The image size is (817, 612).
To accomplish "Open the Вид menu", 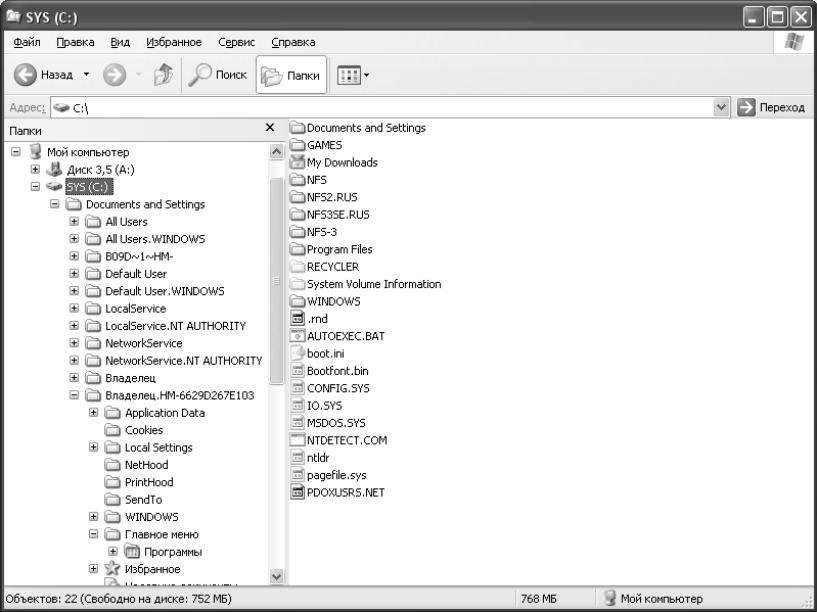I will (x=120, y=42).
